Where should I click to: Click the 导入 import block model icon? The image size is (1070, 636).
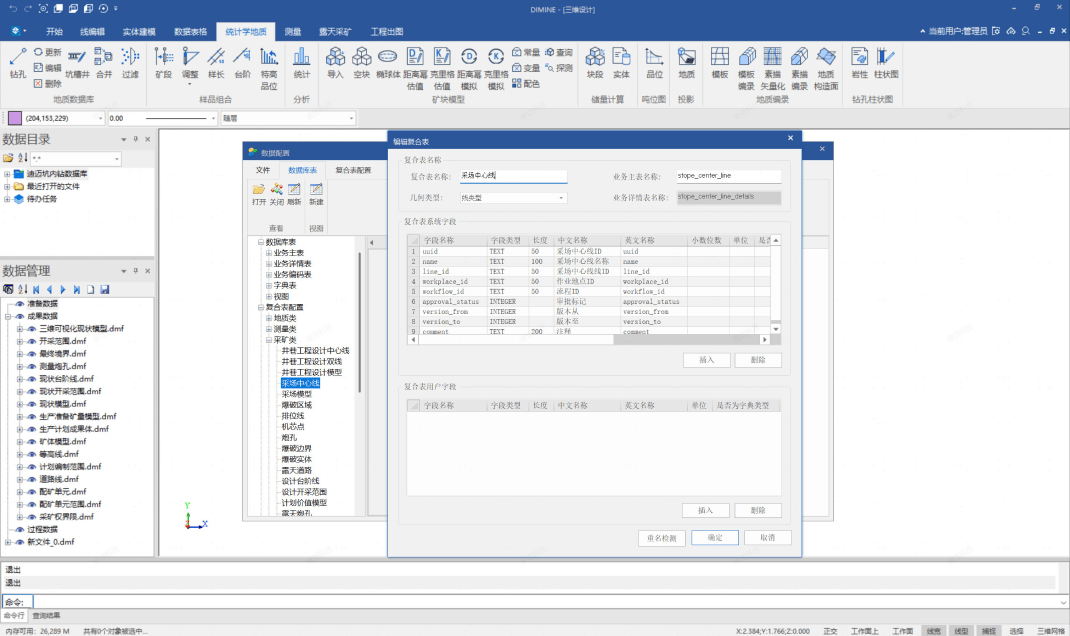pos(335,63)
